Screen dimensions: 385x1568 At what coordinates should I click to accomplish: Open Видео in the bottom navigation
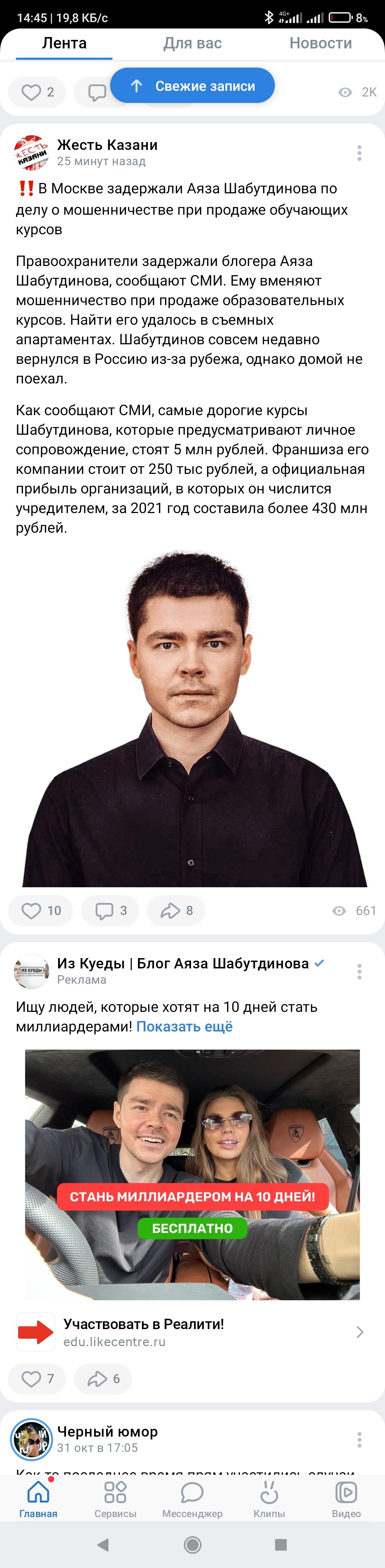pos(346,1500)
